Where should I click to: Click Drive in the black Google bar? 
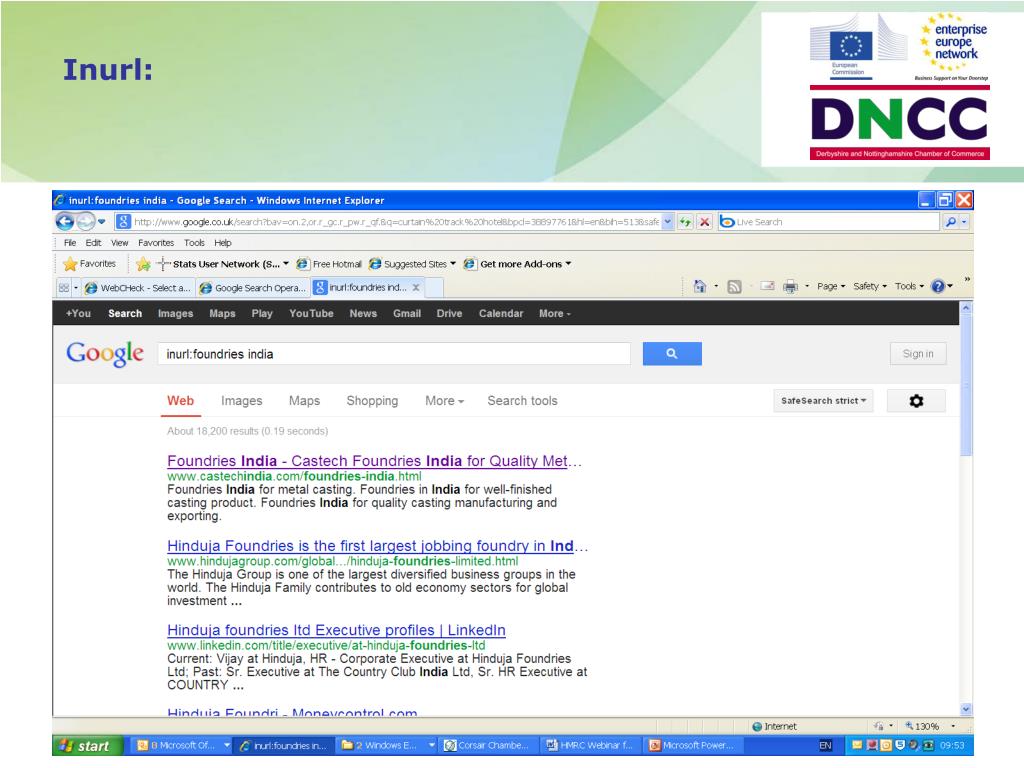coord(449,313)
